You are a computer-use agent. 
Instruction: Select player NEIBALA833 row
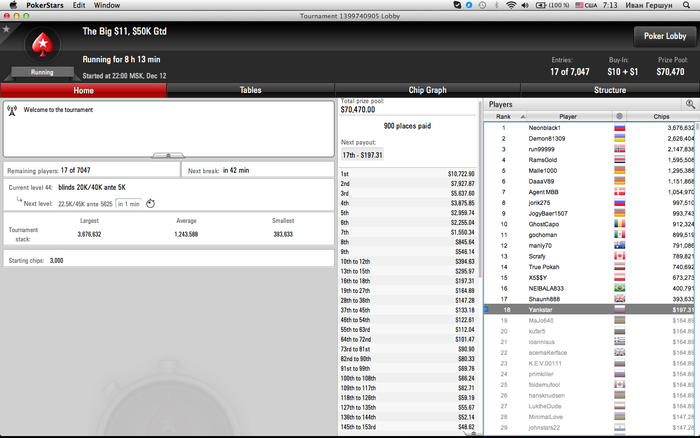(589, 288)
